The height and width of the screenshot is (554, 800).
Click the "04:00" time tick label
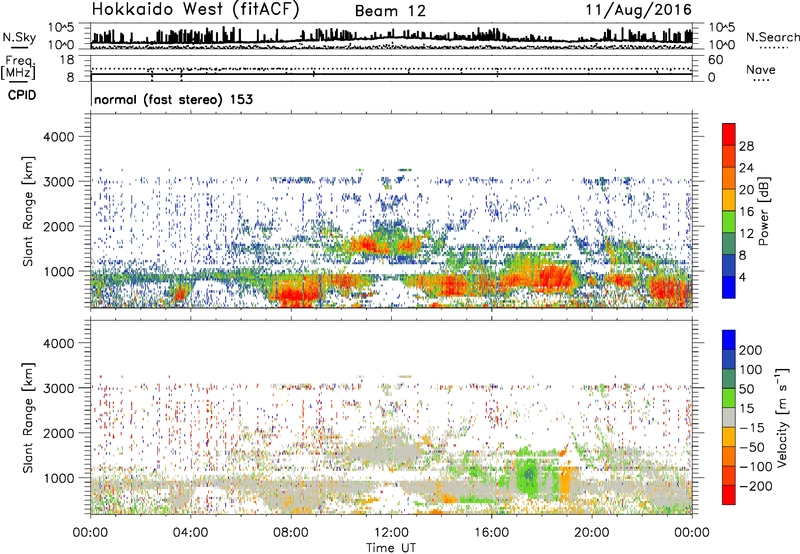point(191,533)
